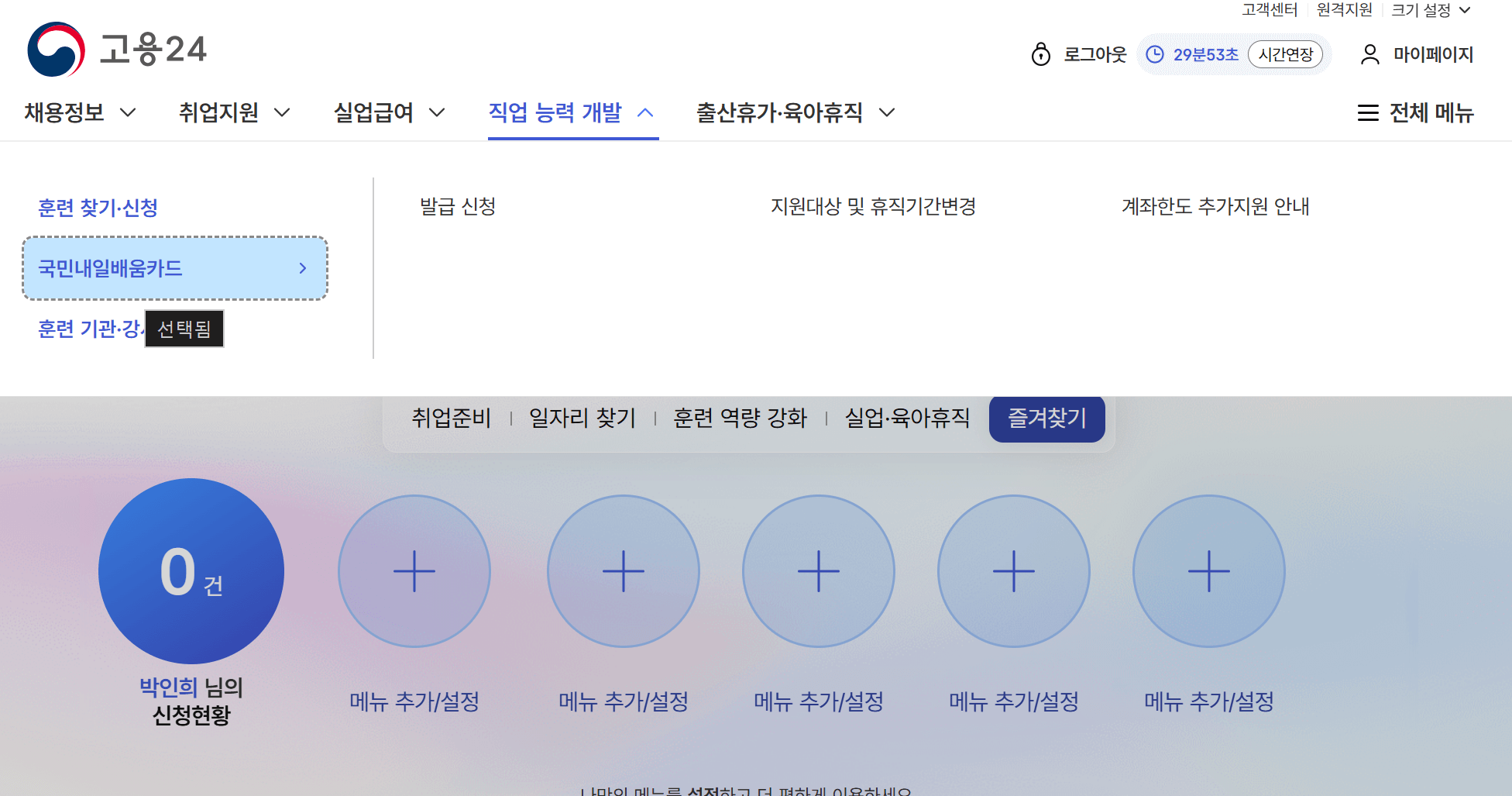Image resolution: width=1512 pixels, height=796 pixels.
Task: Open the 실업급여 menu
Action: tap(376, 112)
